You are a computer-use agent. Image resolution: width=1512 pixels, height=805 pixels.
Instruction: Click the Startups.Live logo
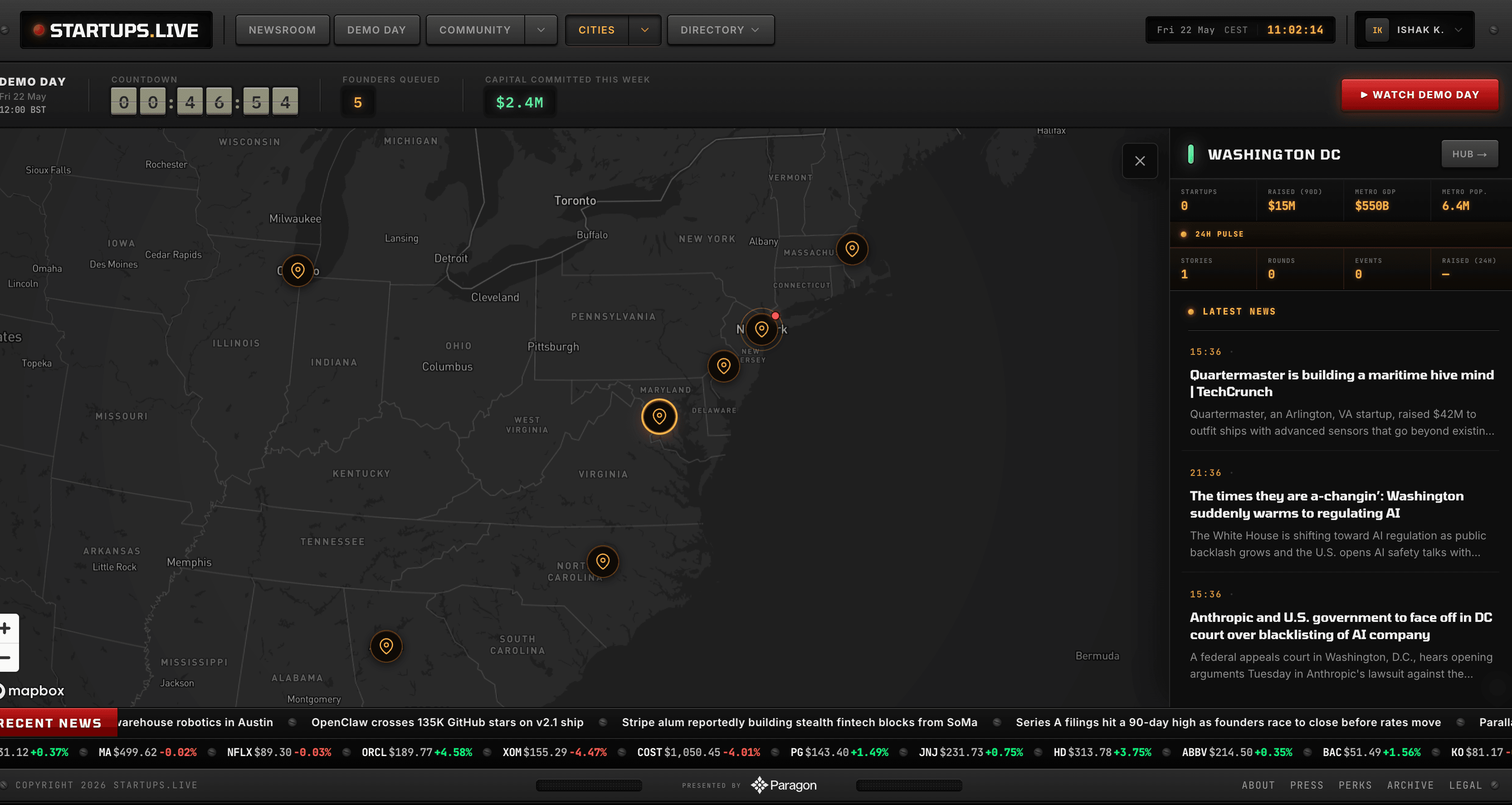pos(116,30)
